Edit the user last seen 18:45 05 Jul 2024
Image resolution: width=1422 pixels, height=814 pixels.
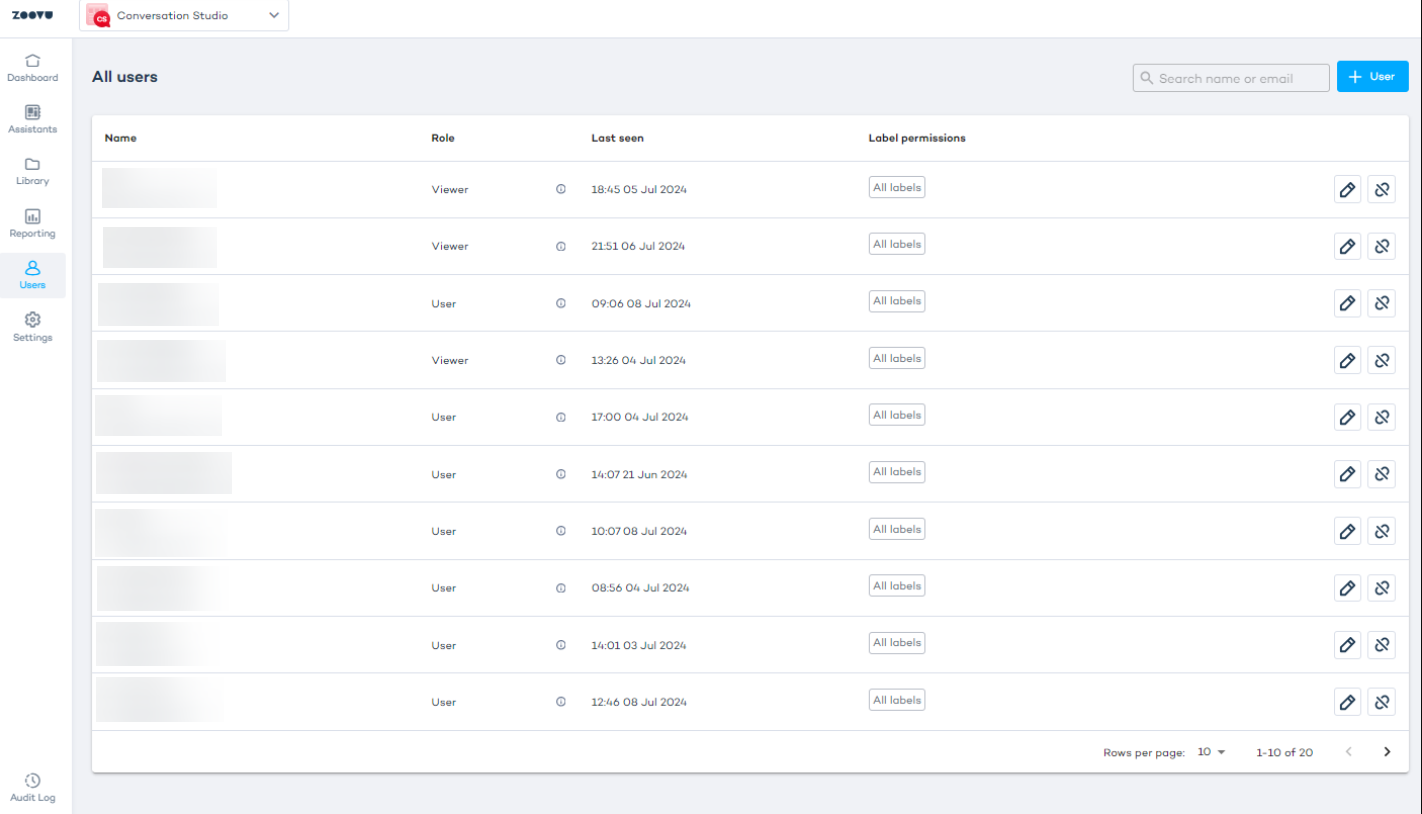coord(1348,190)
